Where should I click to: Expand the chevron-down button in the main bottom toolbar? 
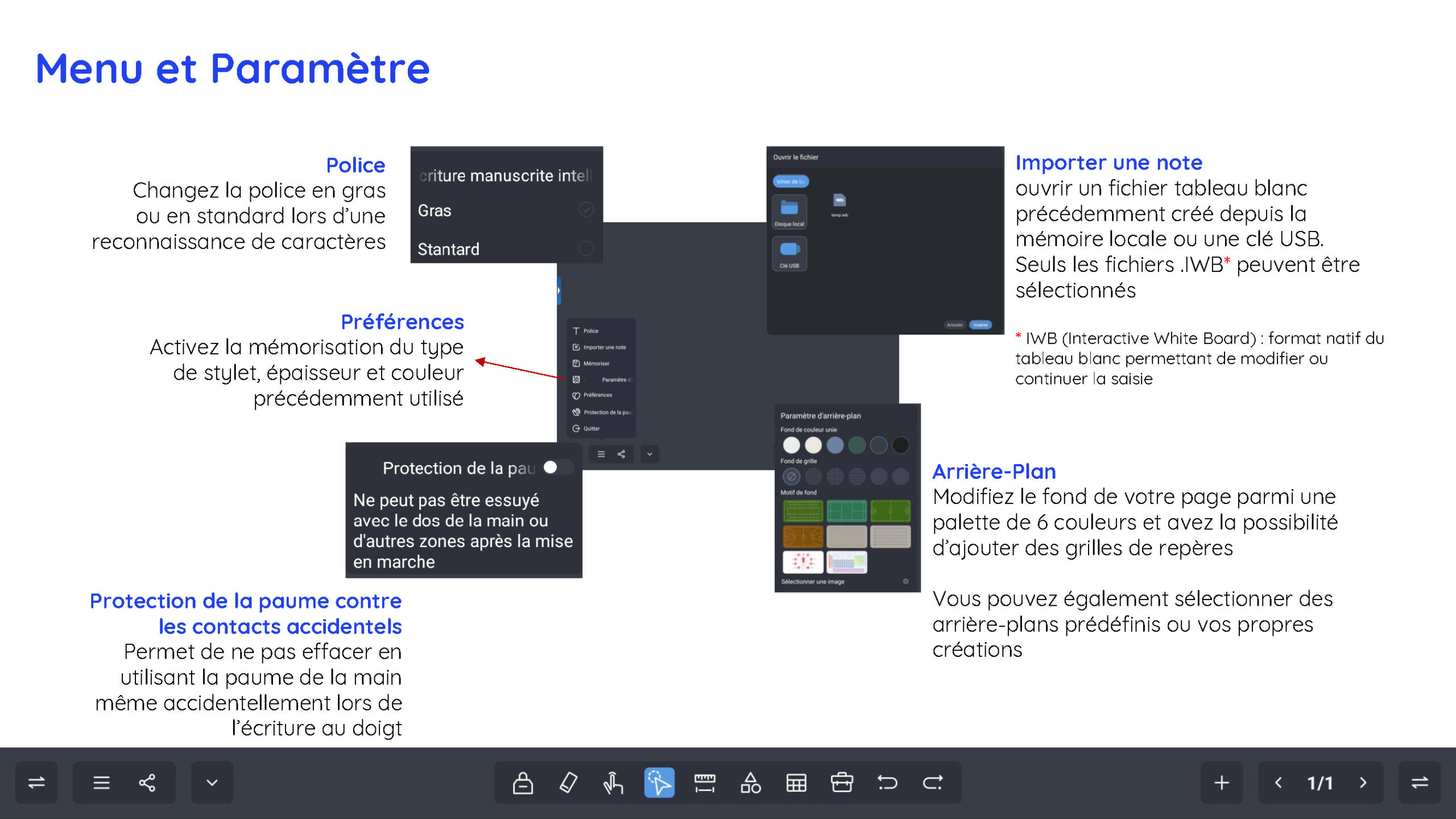tap(212, 783)
